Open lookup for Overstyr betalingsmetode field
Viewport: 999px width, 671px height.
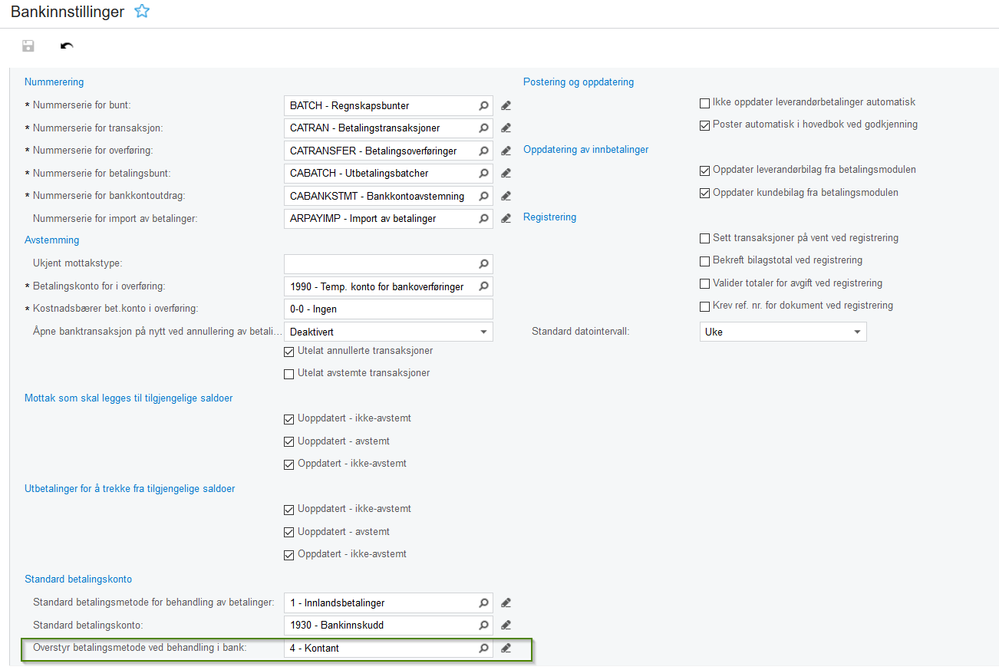(484, 649)
